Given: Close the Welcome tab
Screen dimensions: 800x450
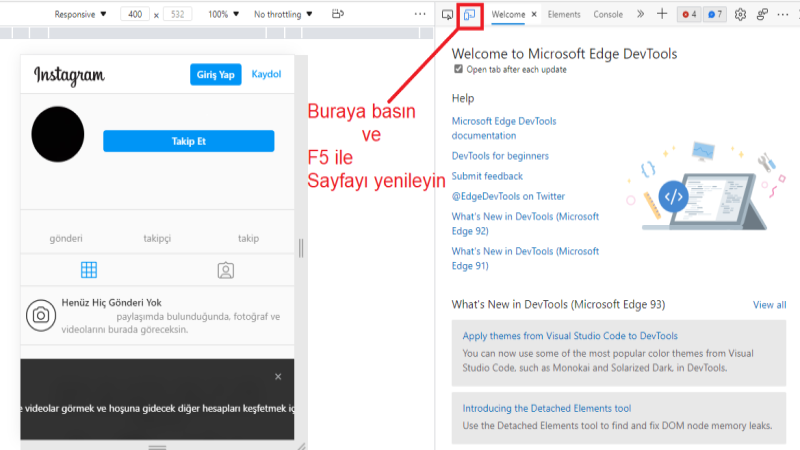Looking at the screenshot, I should [x=534, y=14].
